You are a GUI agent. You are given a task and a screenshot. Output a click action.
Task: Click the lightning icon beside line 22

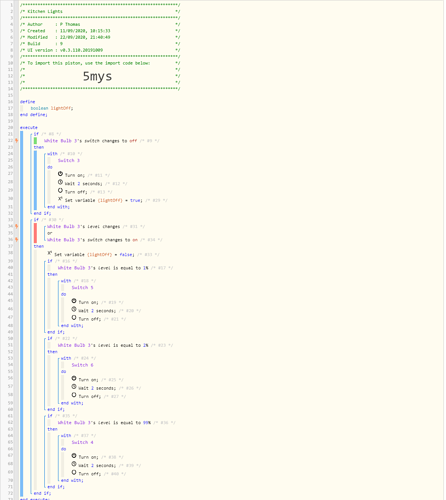pos(16,140)
